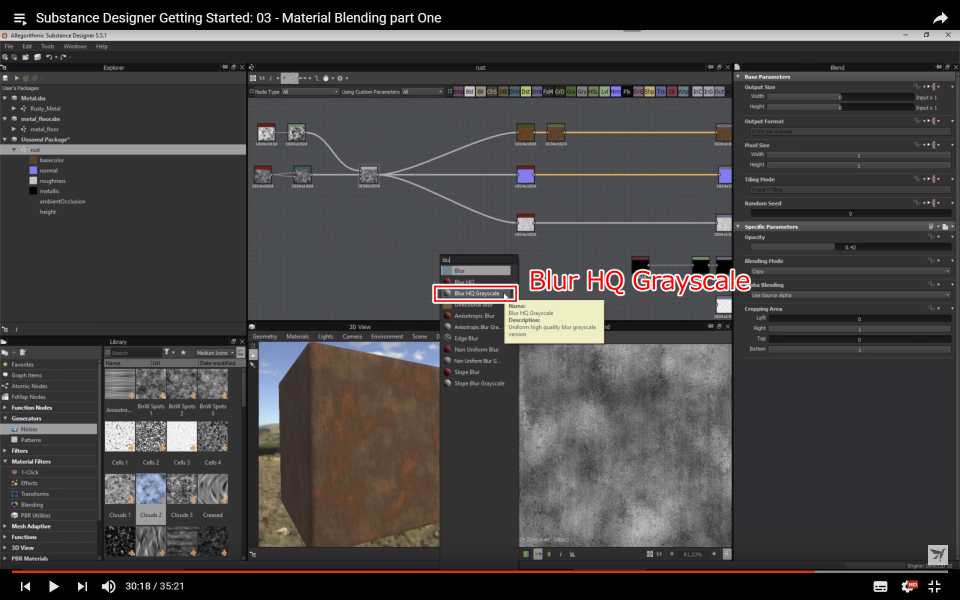The image size is (960, 600).
Task: Expand the Filters library category
Action: 6,451
